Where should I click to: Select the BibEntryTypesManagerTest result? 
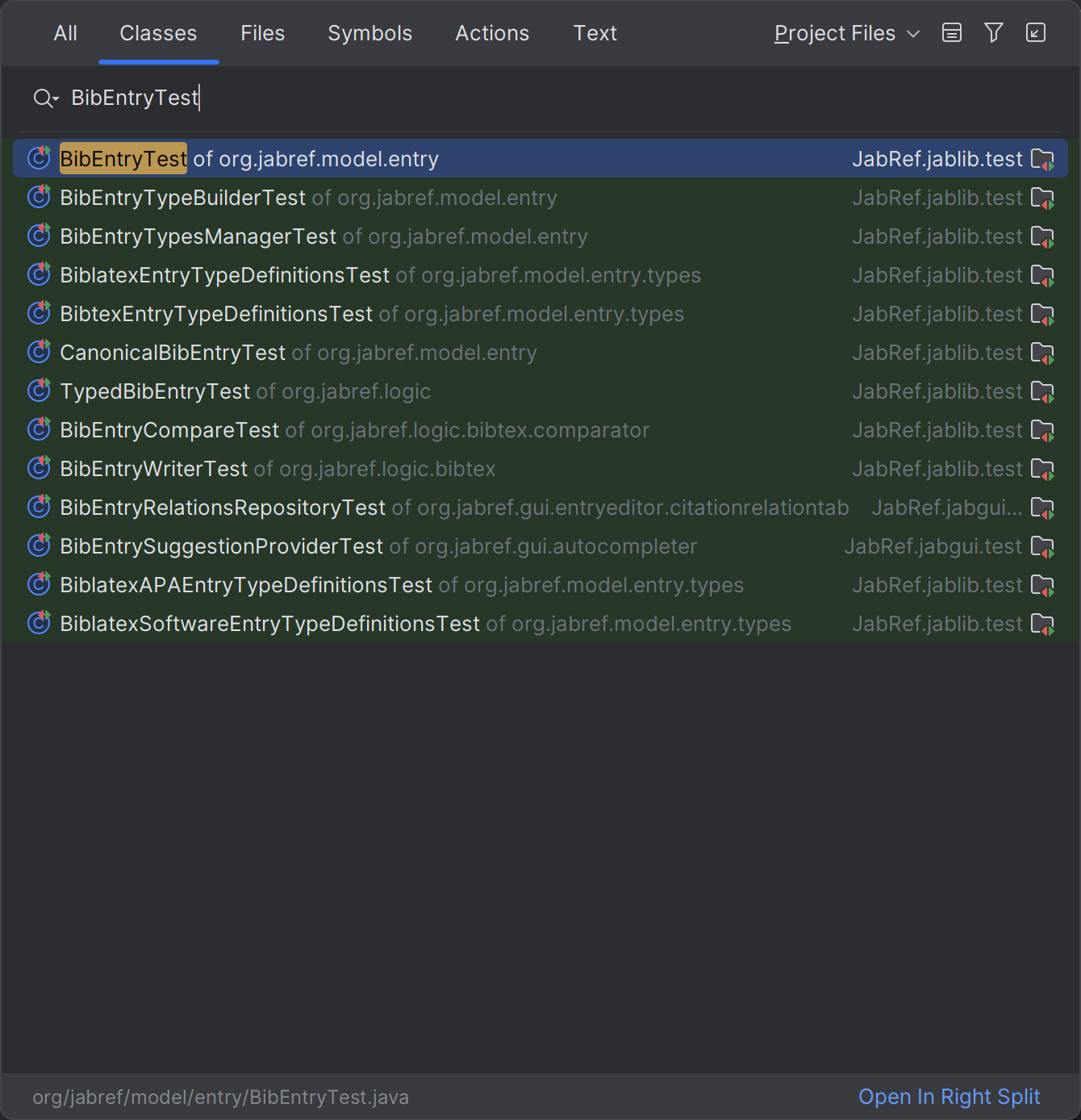click(x=540, y=236)
